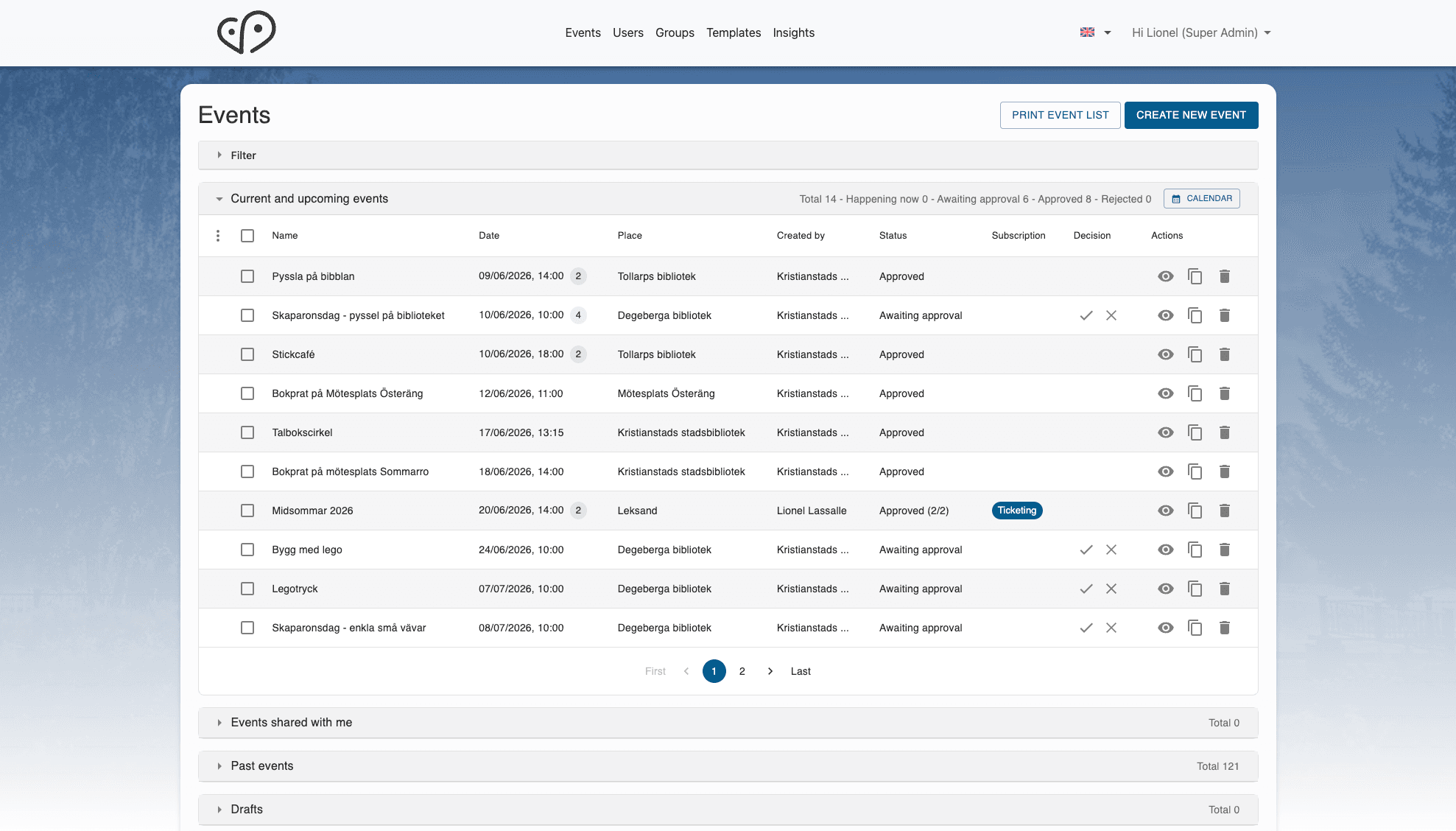The width and height of the screenshot is (1456, 831).
Task: Open the three-dot table options menu
Action: point(218,236)
